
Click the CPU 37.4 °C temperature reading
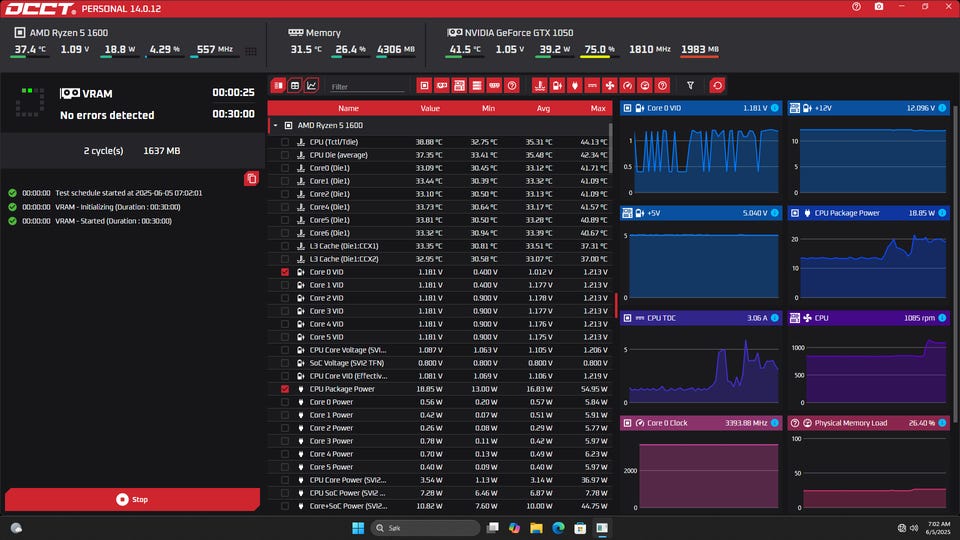(30, 50)
